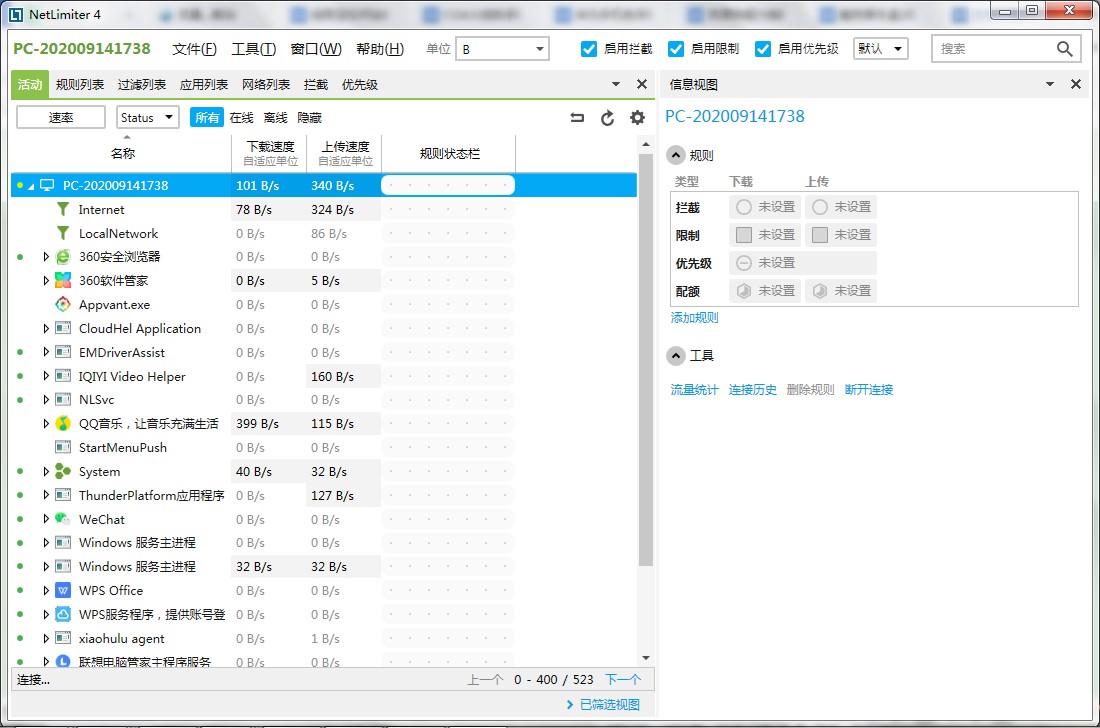Disable the 启用拦截 checkbox
The height and width of the screenshot is (728, 1100).
(589, 48)
